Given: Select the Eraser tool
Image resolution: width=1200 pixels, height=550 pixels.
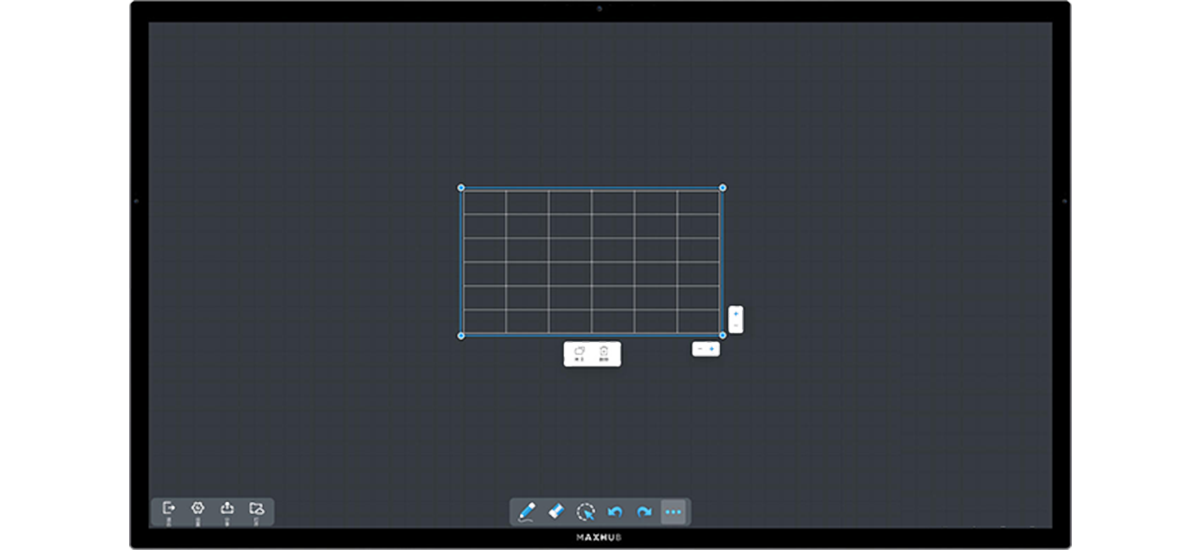Looking at the screenshot, I should point(557,511).
